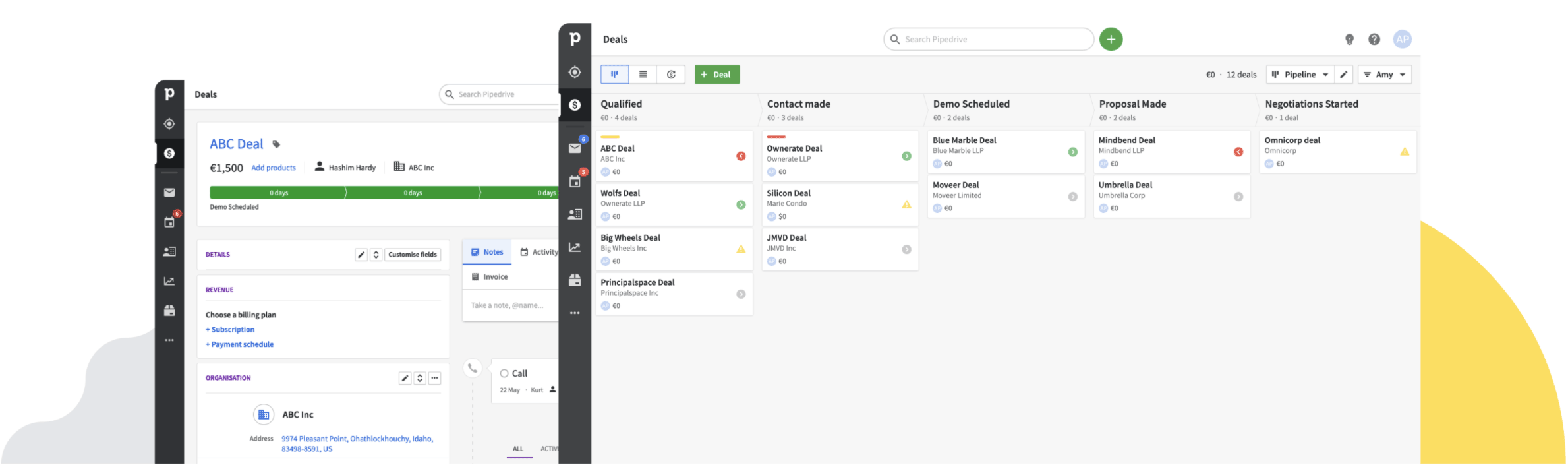Select the Notes tab

tap(487, 252)
